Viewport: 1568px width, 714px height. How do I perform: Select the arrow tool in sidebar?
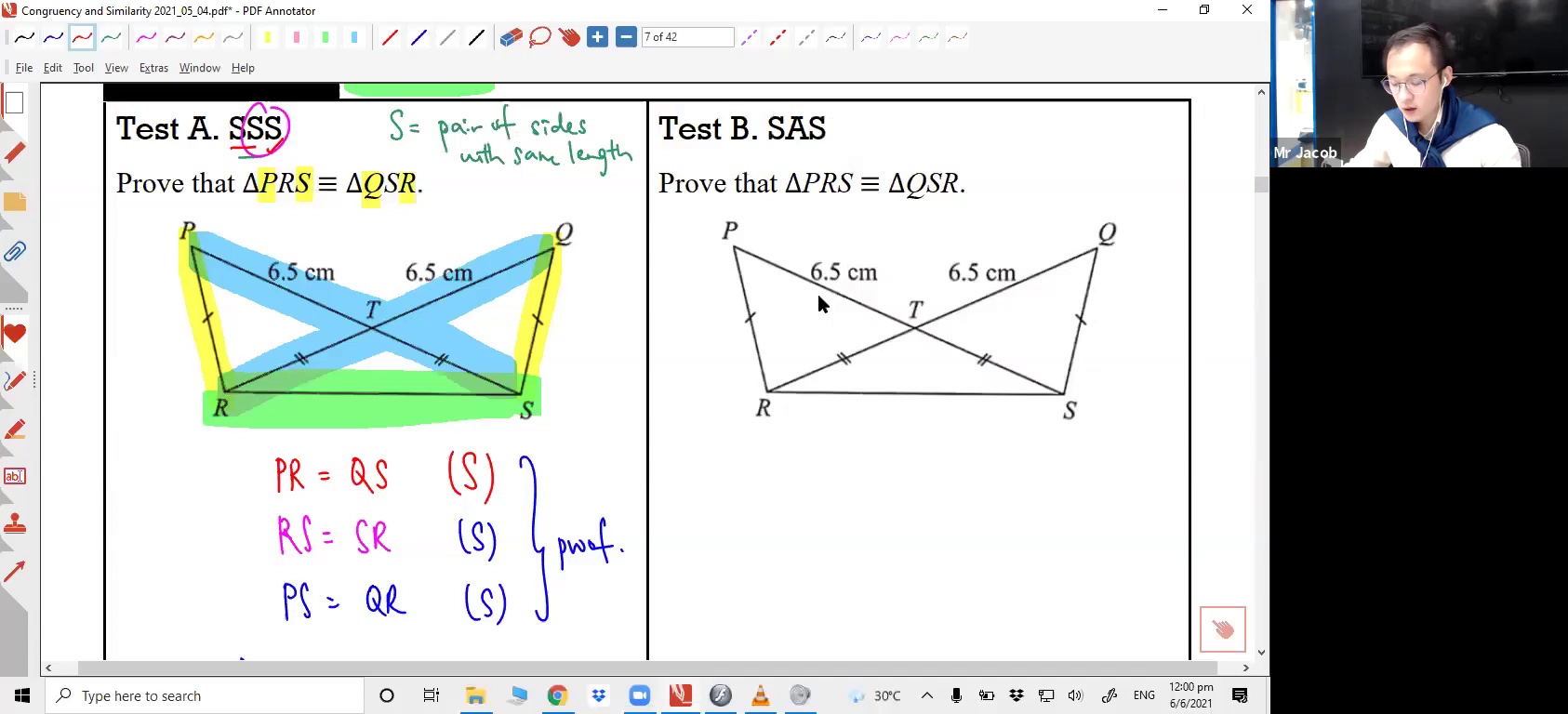coord(14,571)
